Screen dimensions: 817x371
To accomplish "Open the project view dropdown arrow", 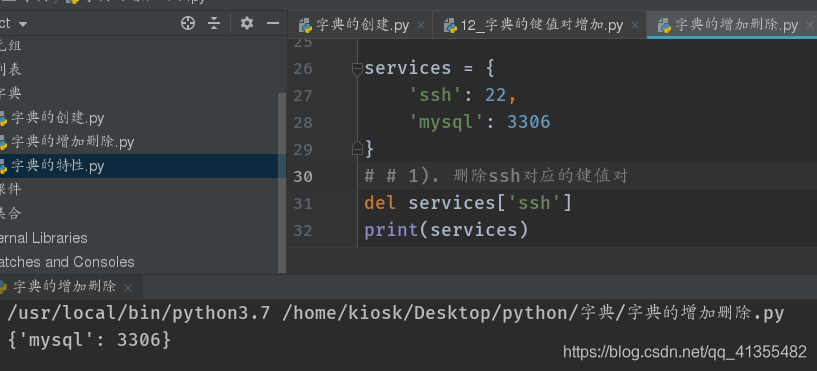I will [x=22, y=24].
